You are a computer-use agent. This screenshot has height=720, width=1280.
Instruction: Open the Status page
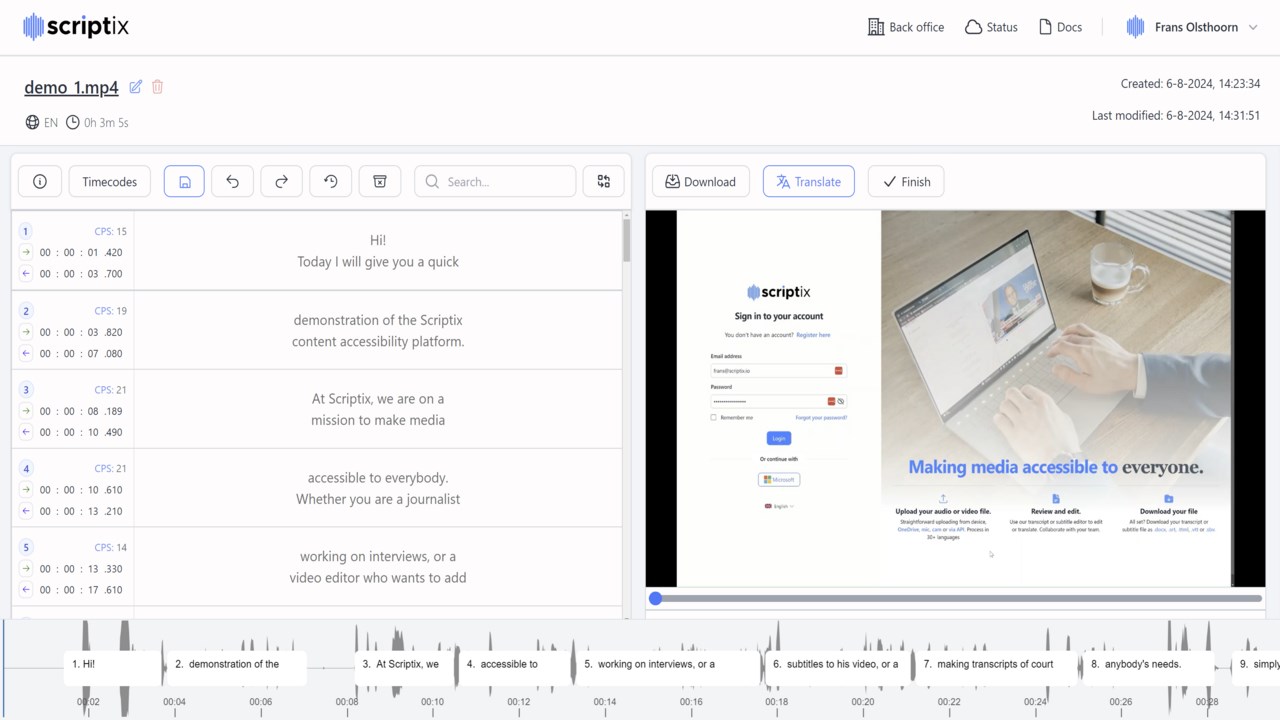click(991, 27)
